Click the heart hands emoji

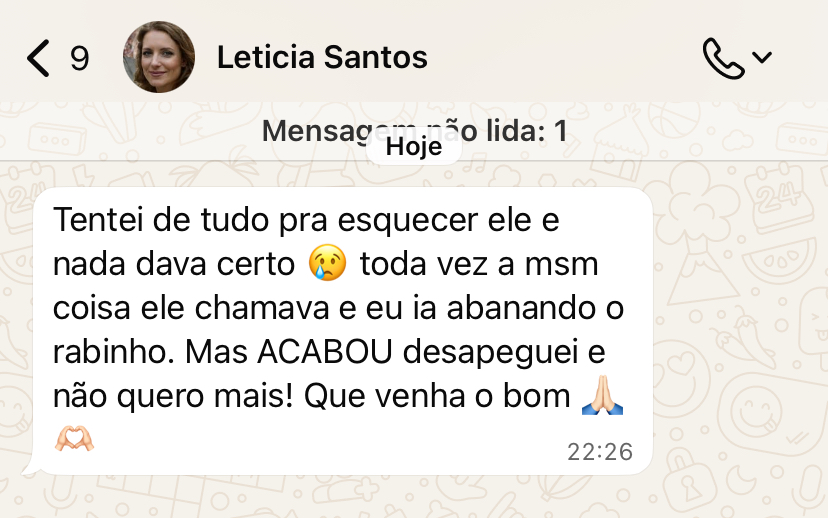pyautogui.click(x=74, y=439)
